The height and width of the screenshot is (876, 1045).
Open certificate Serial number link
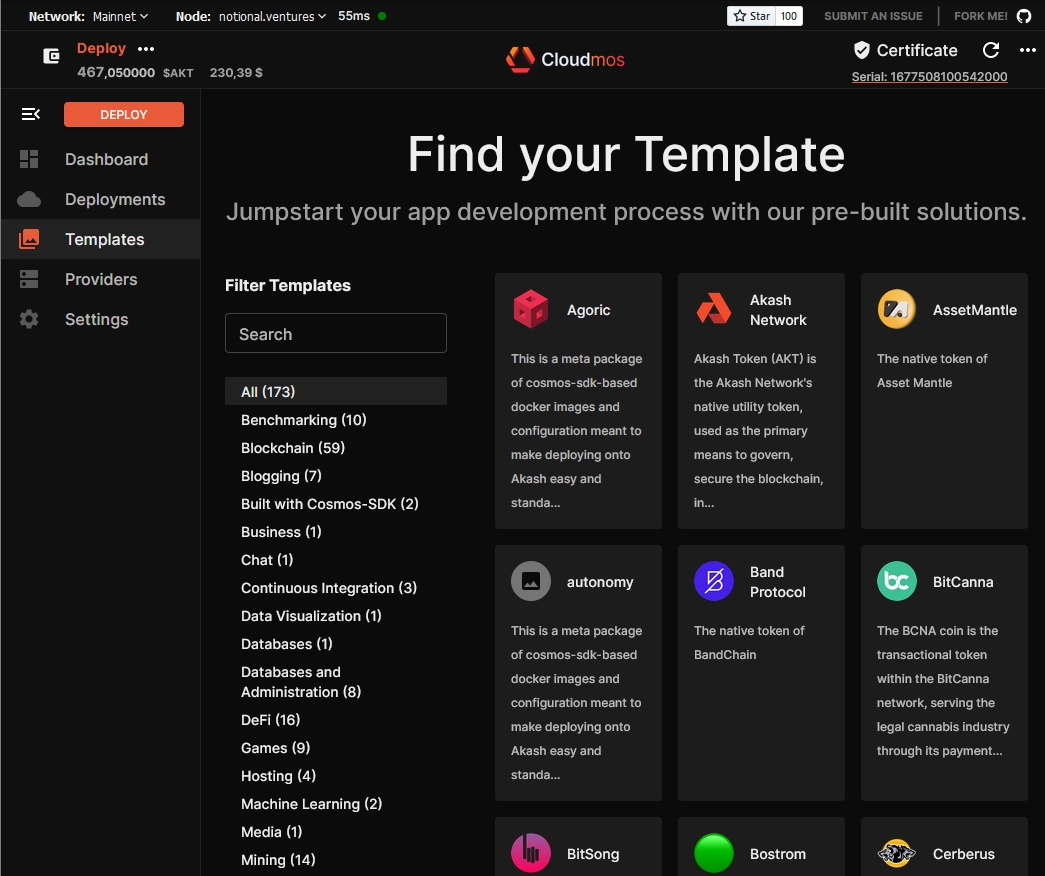(x=929, y=76)
